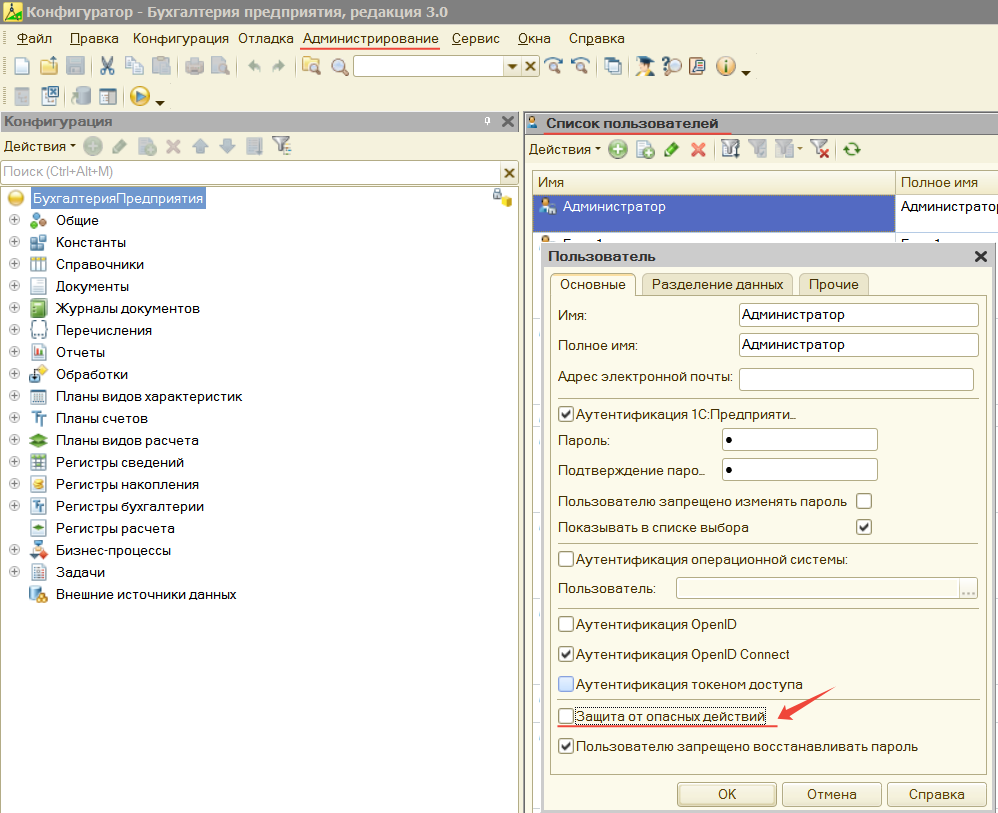
Task: Clear the toolbar search box with X
Action: (x=530, y=66)
